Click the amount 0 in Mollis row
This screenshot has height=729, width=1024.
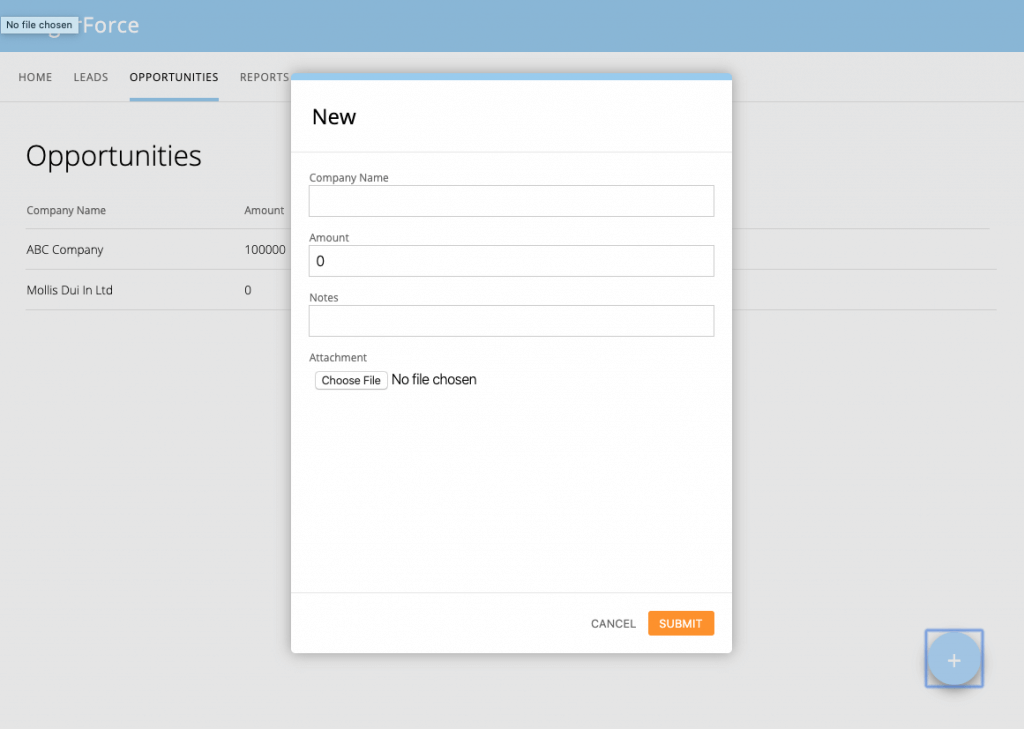point(248,290)
